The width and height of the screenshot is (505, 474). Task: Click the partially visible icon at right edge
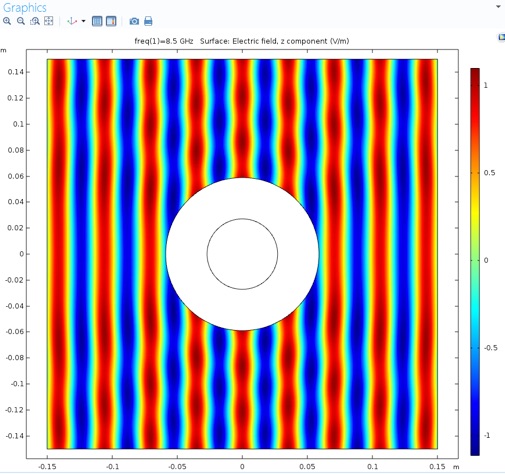[x=502, y=37]
